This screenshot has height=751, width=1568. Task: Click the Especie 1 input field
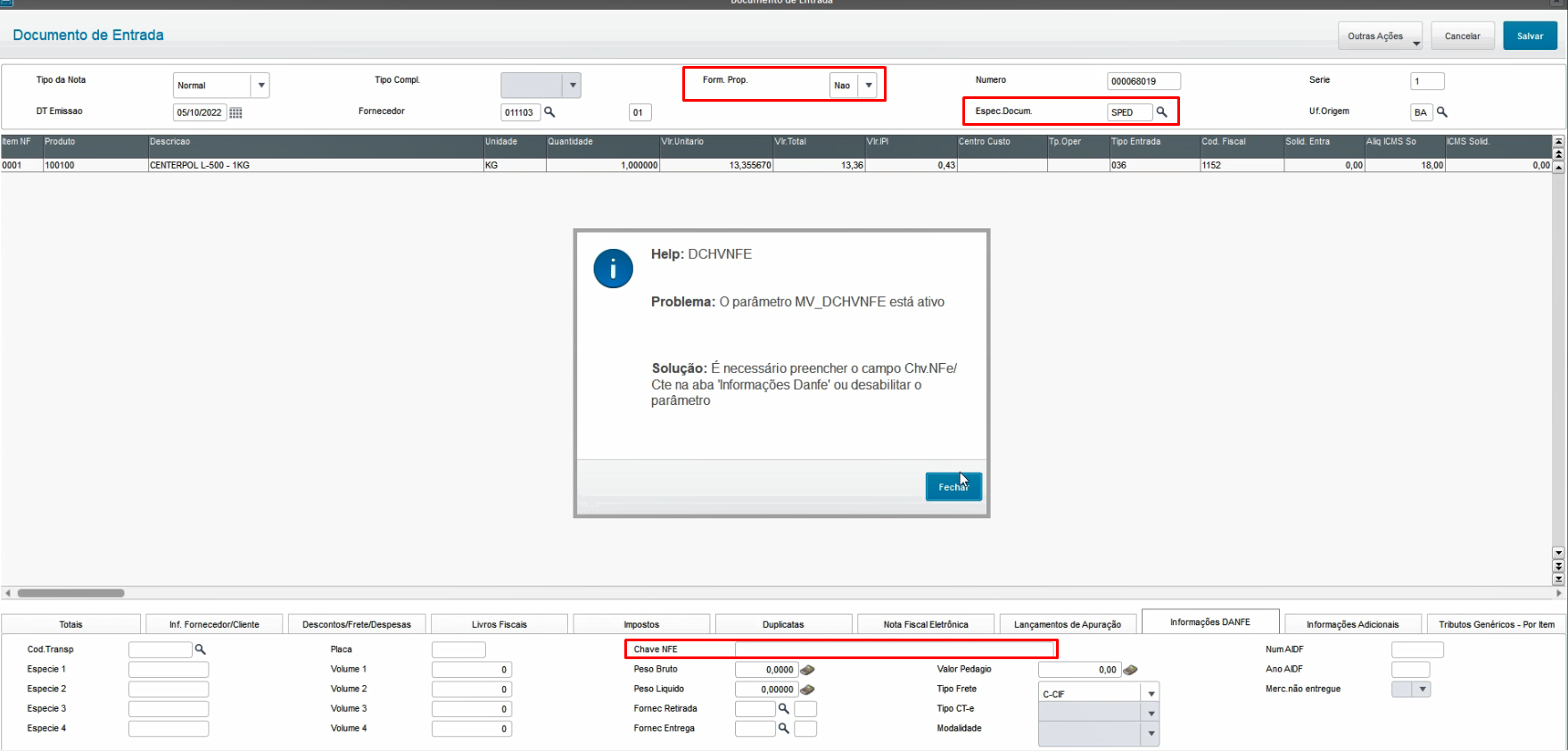[169, 670]
